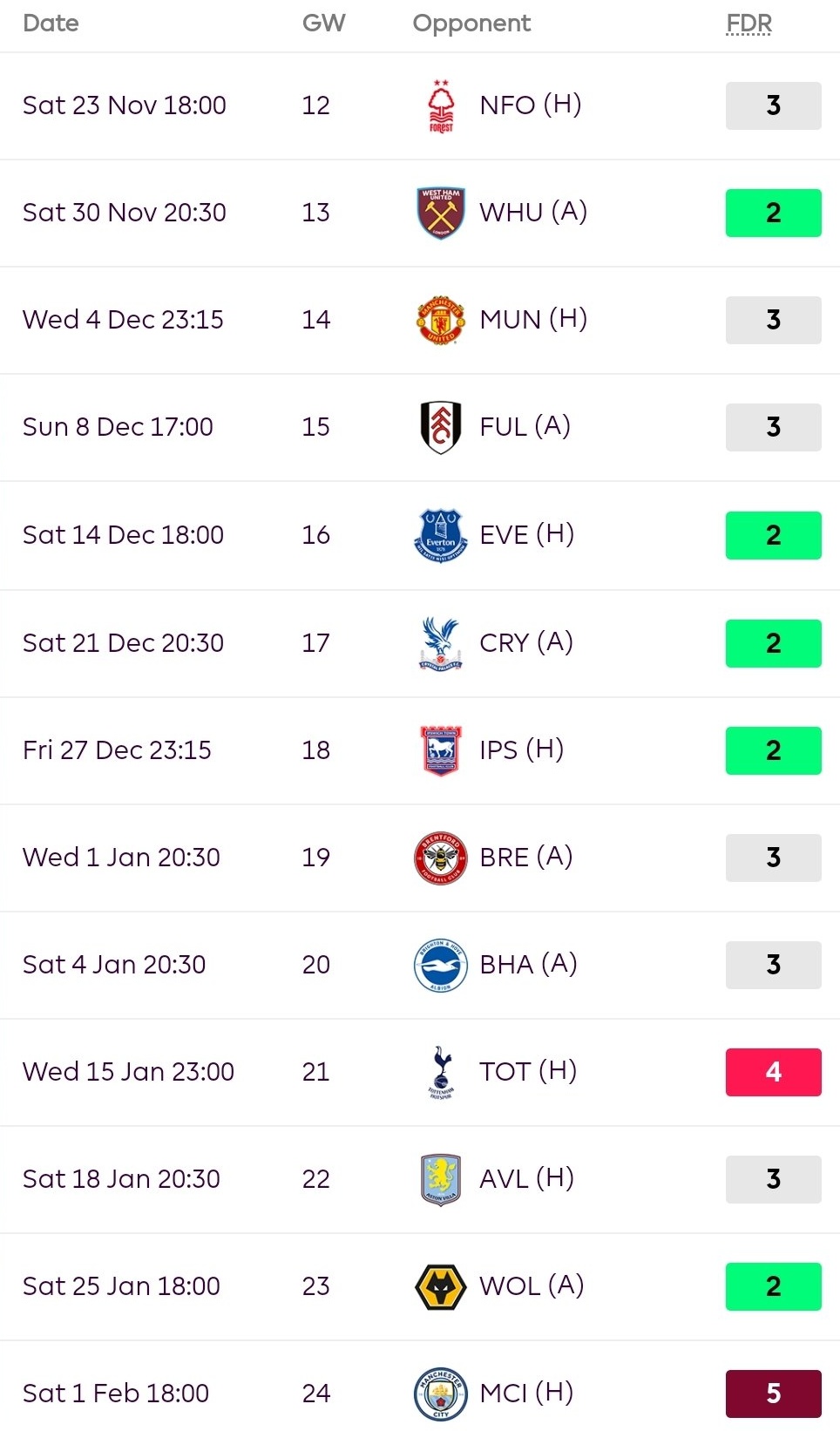Click the GW column header
Screen dimensions: 840x1431
click(323, 24)
